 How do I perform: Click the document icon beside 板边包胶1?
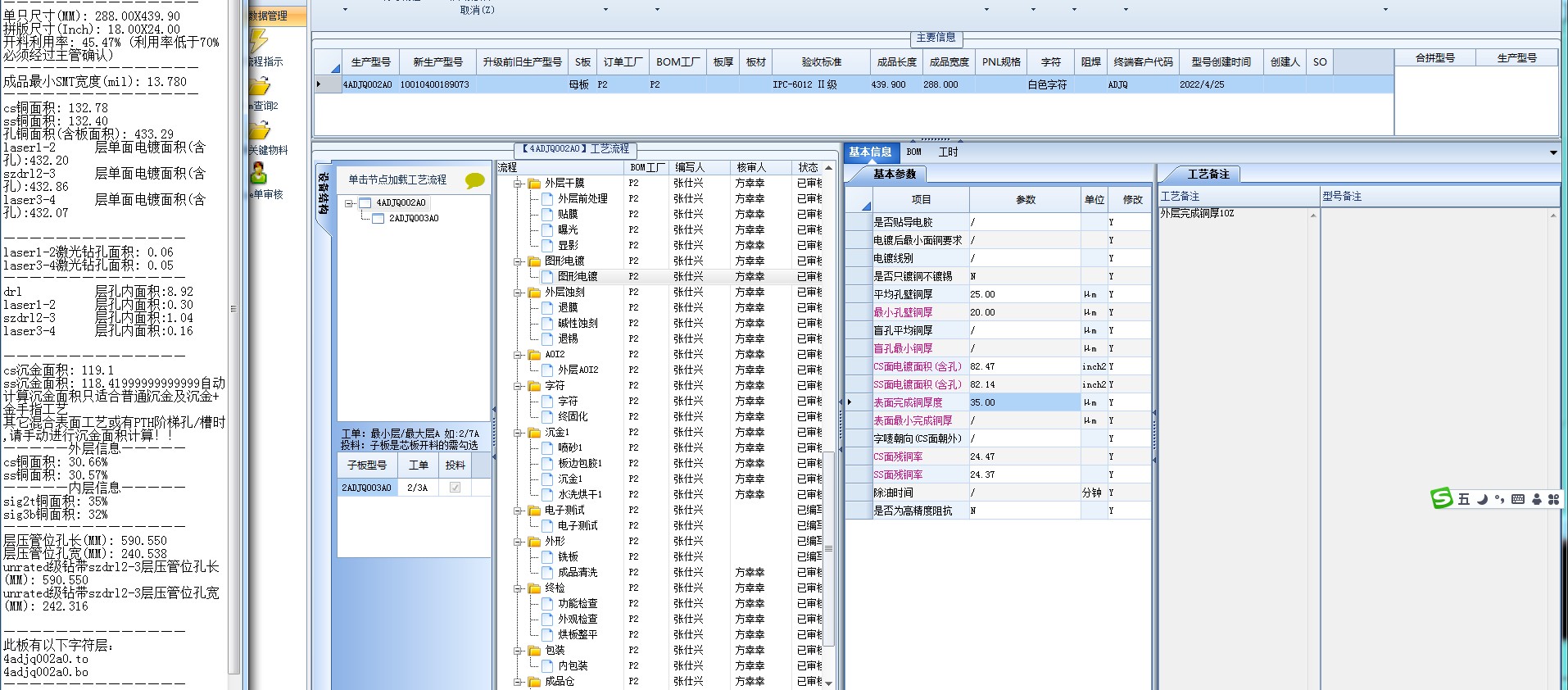(547, 464)
